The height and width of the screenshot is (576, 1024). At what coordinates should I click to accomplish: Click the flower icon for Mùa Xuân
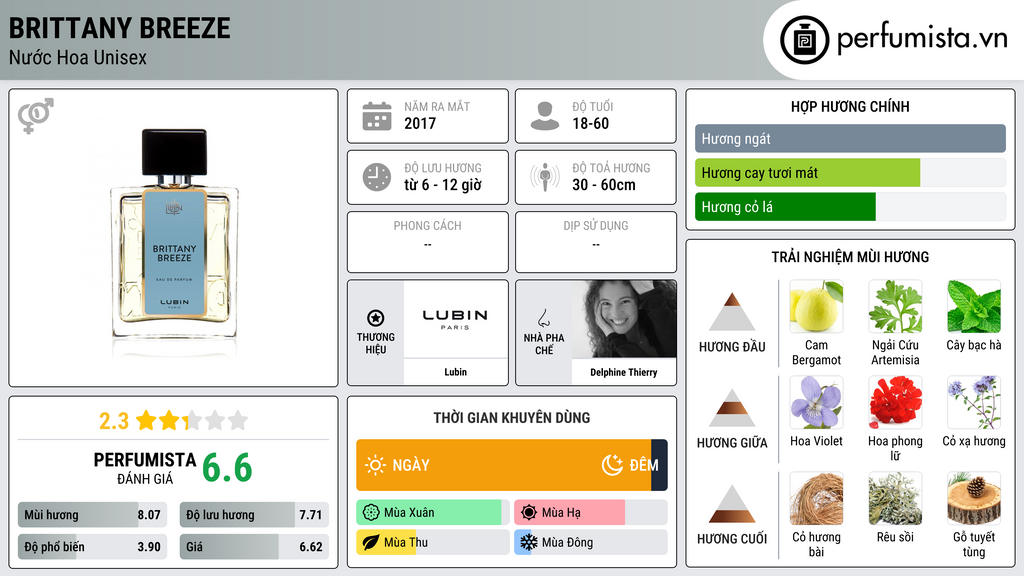371,513
